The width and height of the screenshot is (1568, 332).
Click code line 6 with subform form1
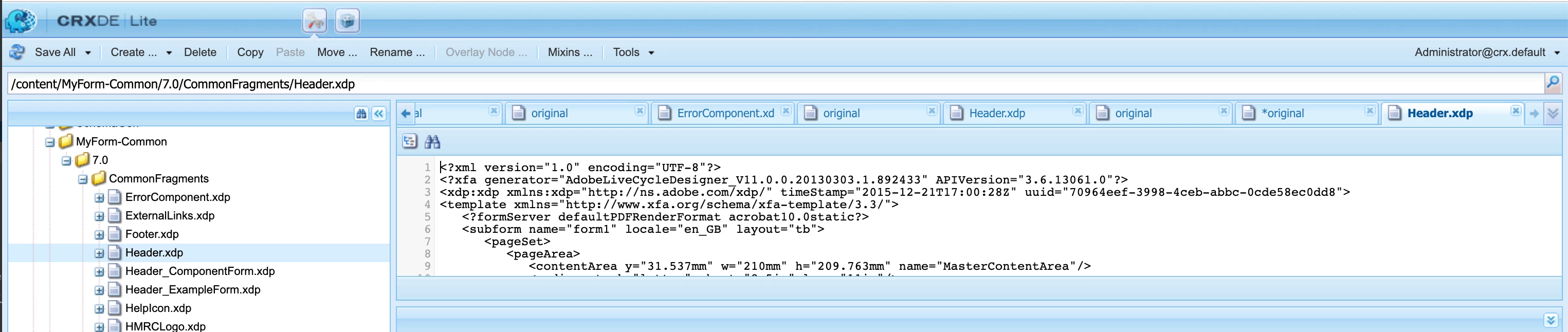point(643,229)
